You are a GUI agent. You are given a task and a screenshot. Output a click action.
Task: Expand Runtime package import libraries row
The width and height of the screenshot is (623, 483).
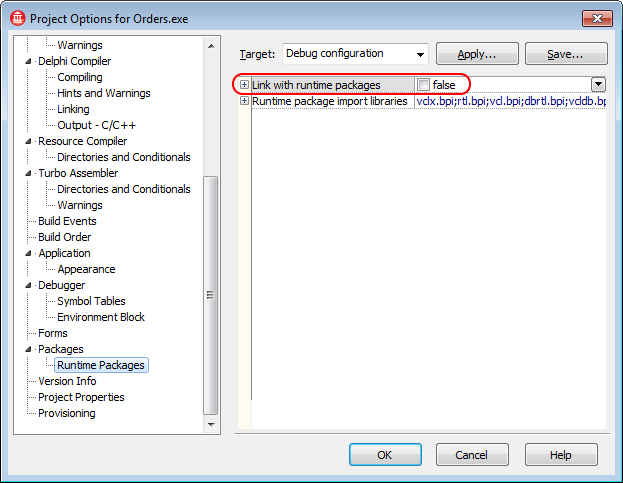244,101
